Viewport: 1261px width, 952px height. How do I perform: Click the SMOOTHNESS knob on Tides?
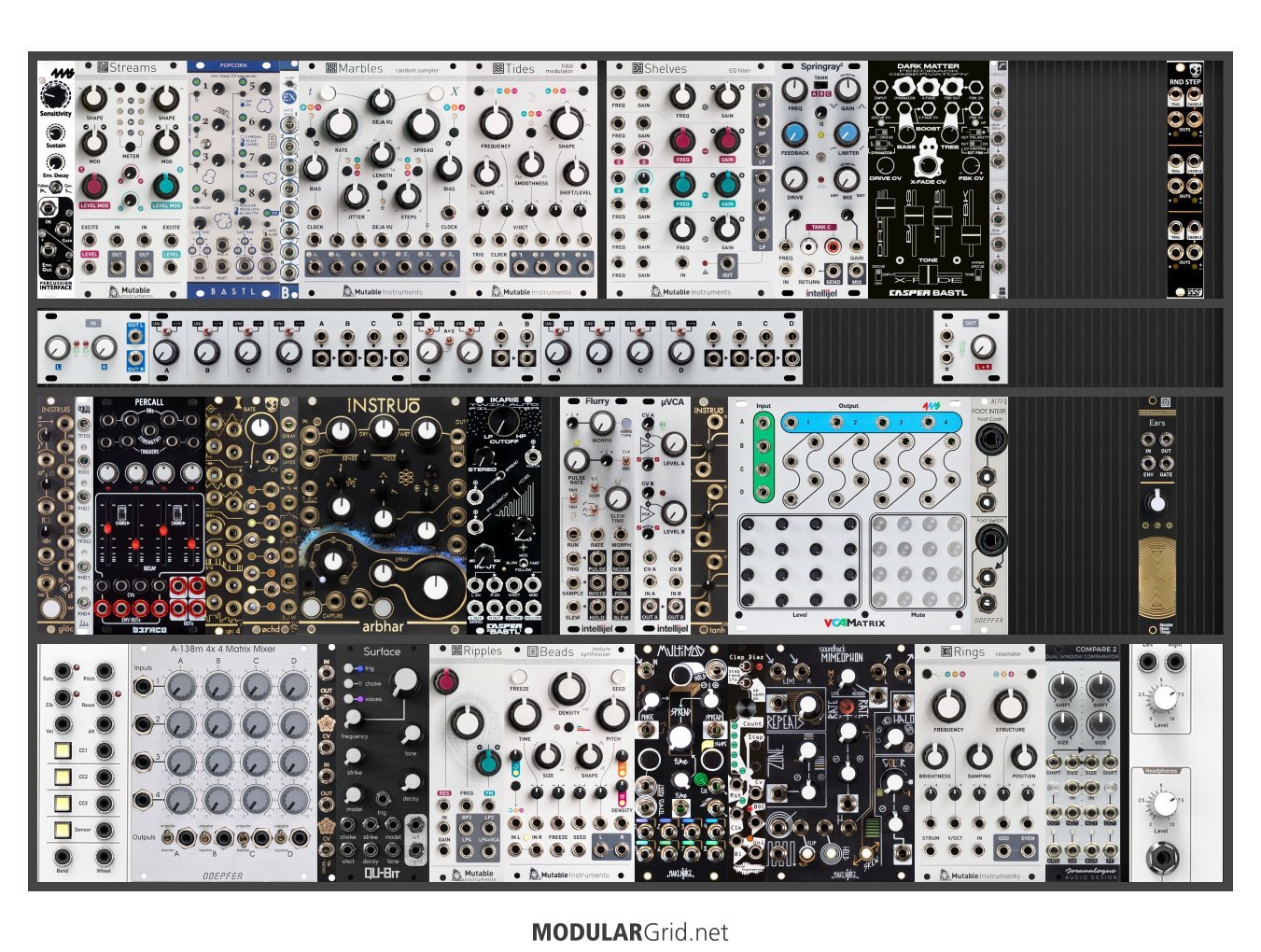531,164
